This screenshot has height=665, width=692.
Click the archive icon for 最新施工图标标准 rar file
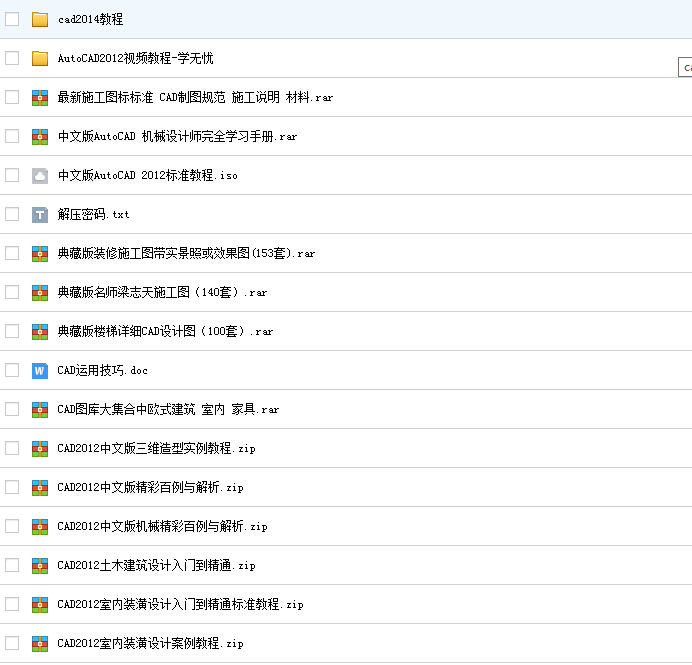click(40, 98)
